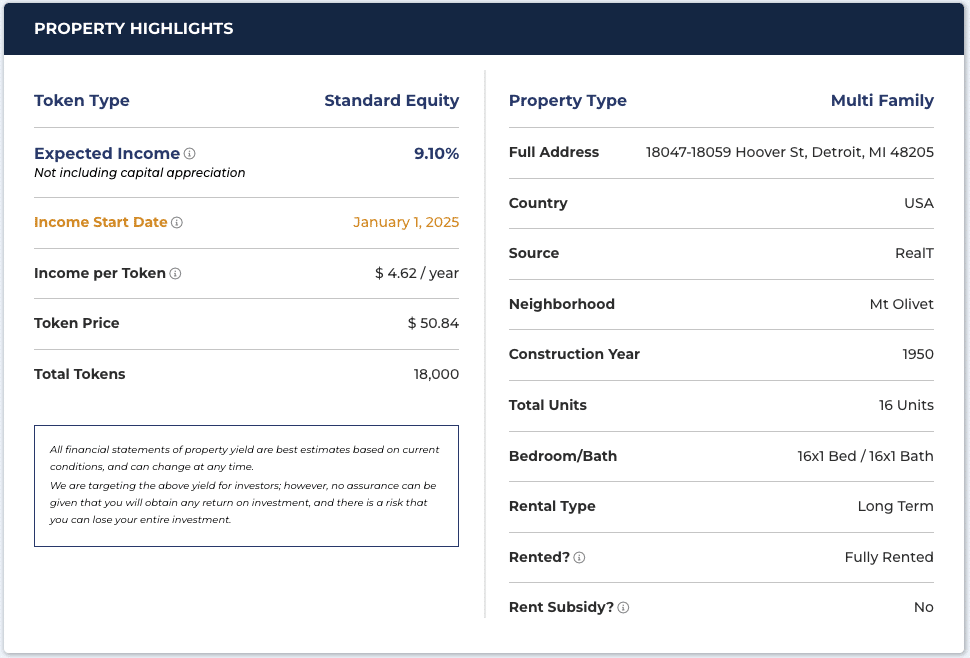Click the 1950 construction year value
The height and width of the screenshot is (658, 970).
point(917,355)
